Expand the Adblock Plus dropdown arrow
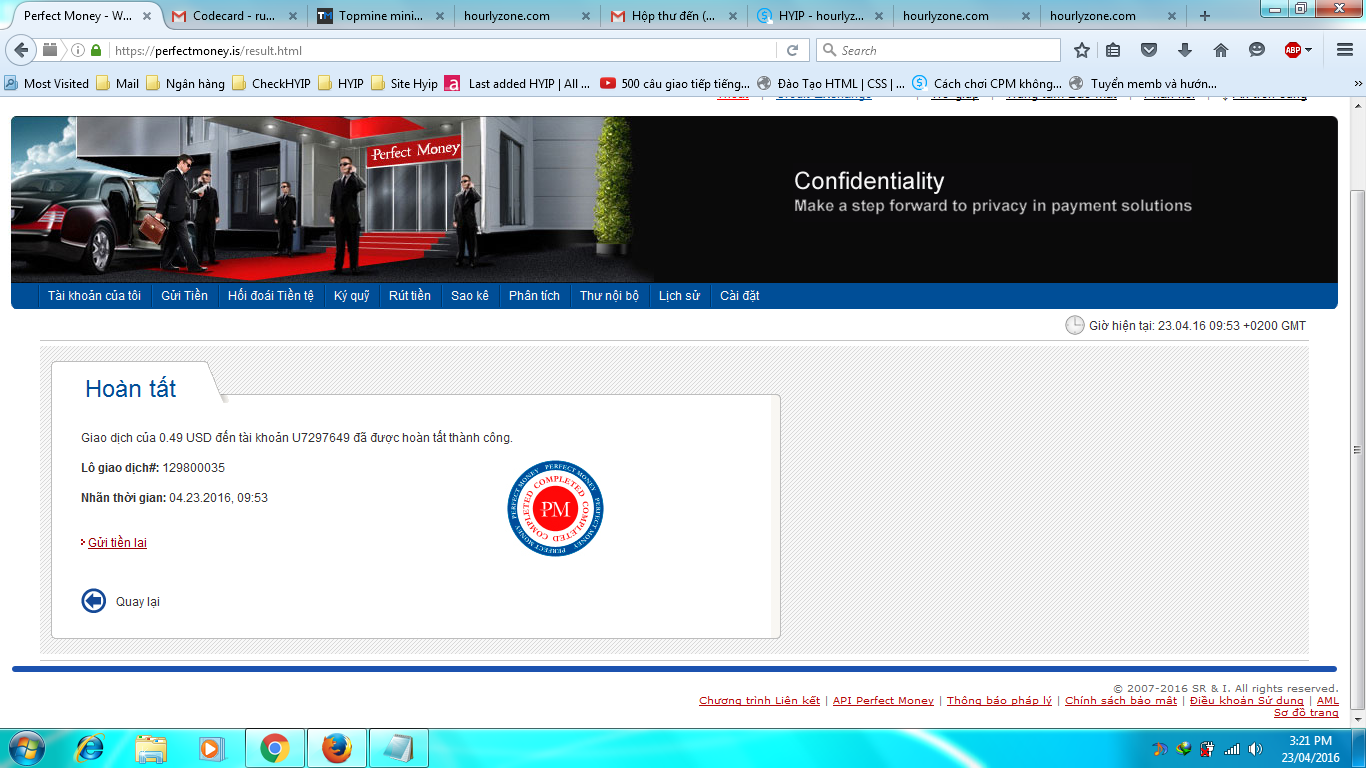Viewport: 1366px width, 768px height. click(x=1308, y=50)
